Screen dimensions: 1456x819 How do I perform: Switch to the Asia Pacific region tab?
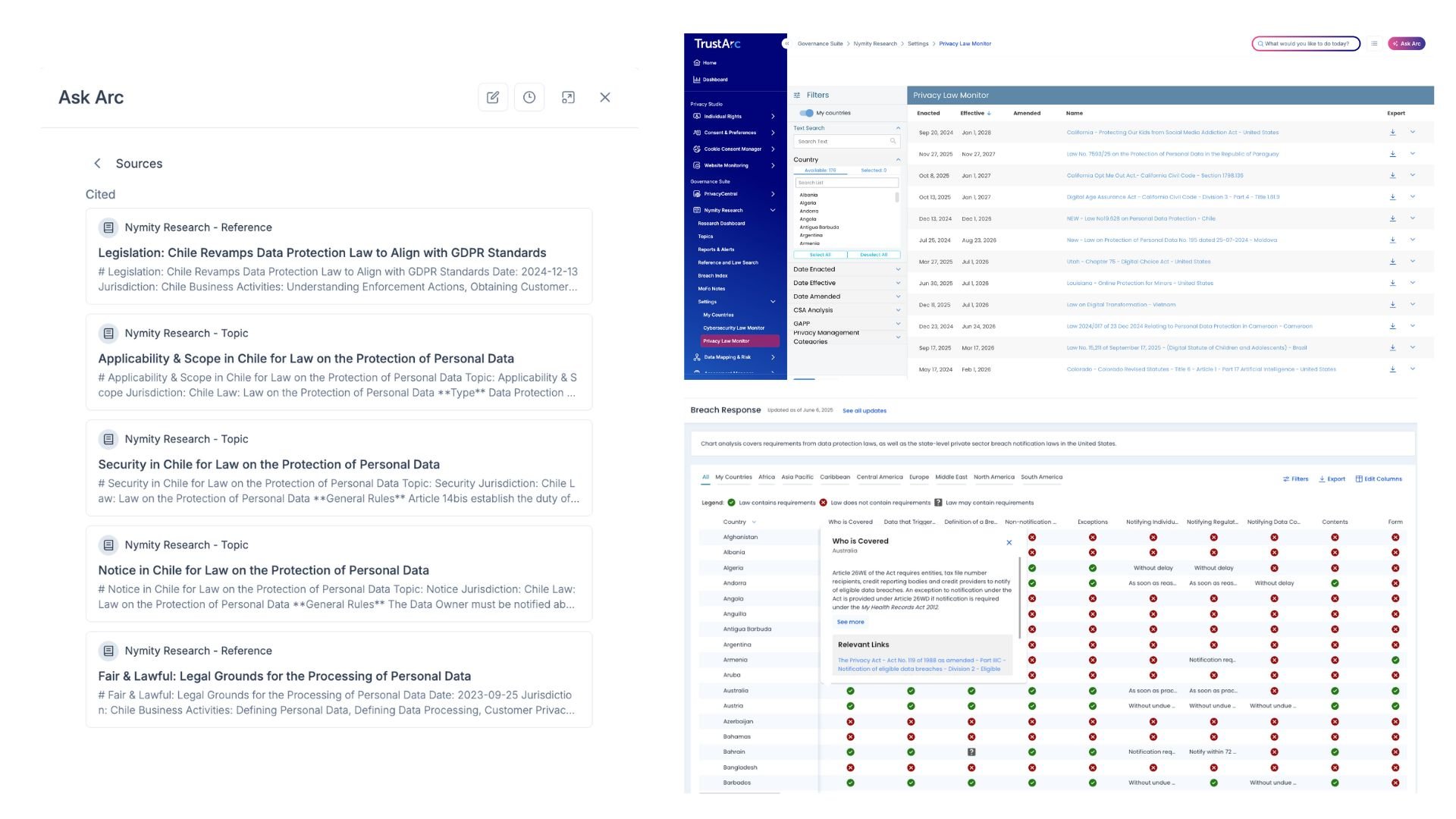(797, 478)
